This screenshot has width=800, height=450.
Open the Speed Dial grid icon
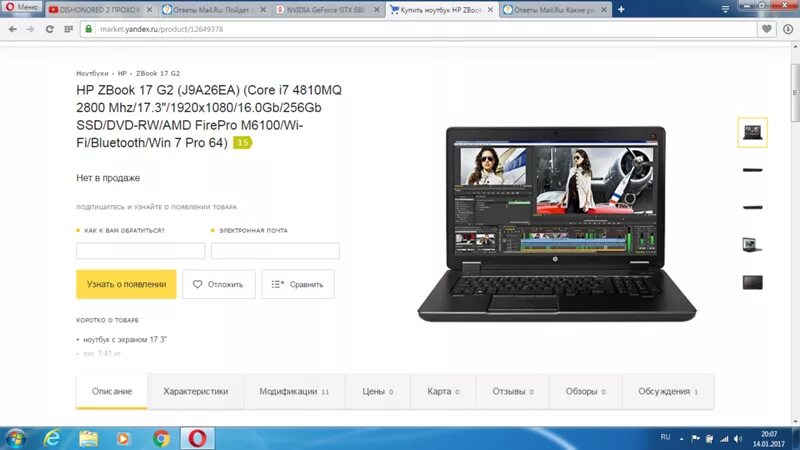(68, 29)
